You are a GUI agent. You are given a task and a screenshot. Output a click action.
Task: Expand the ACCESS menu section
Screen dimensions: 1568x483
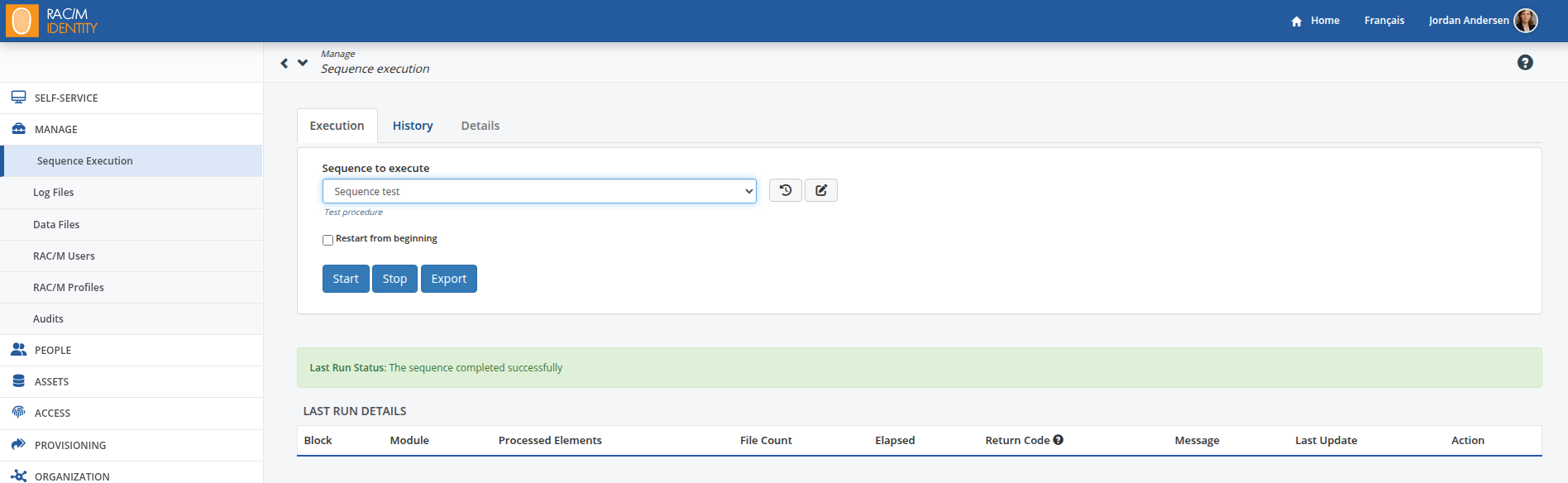click(x=131, y=413)
